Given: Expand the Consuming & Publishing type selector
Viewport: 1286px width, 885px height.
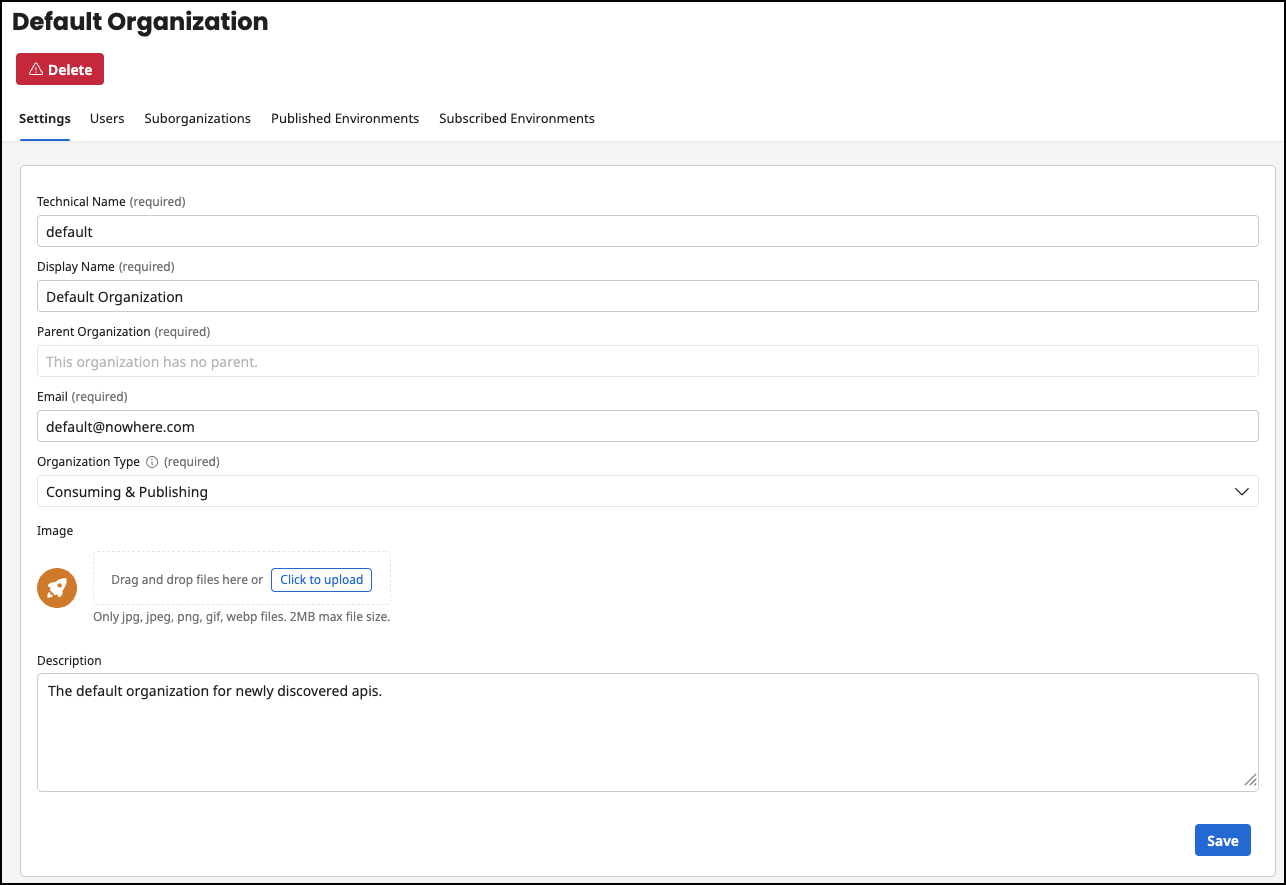Looking at the screenshot, I should click(648, 491).
